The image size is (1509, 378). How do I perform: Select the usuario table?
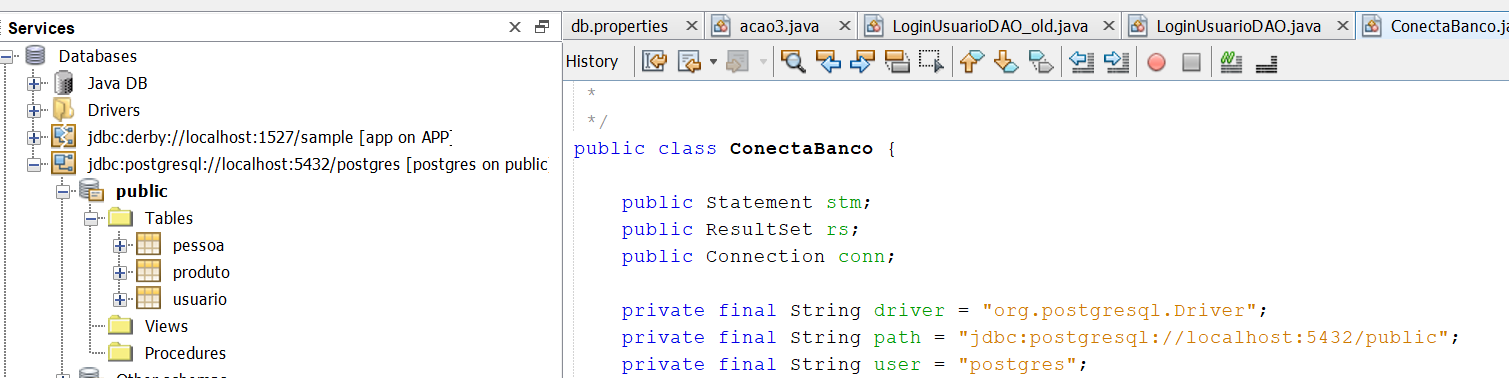pyautogui.click(x=199, y=299)
